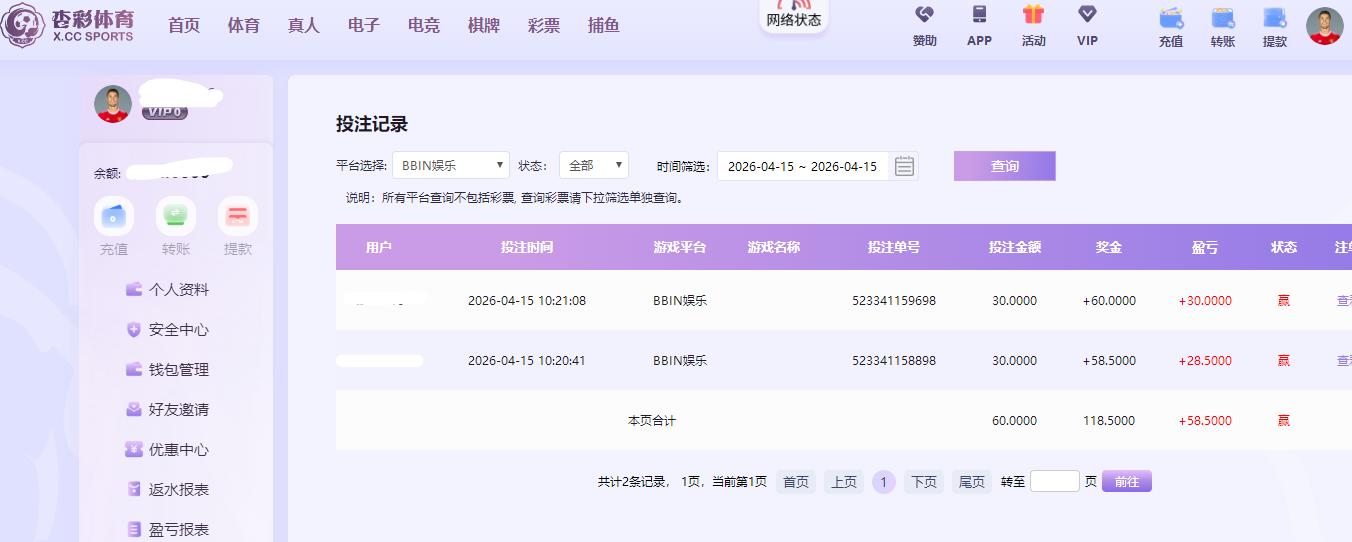Click the page number input field
This screenshot has height=542, width=1352.
click(x=1054, y=482)
